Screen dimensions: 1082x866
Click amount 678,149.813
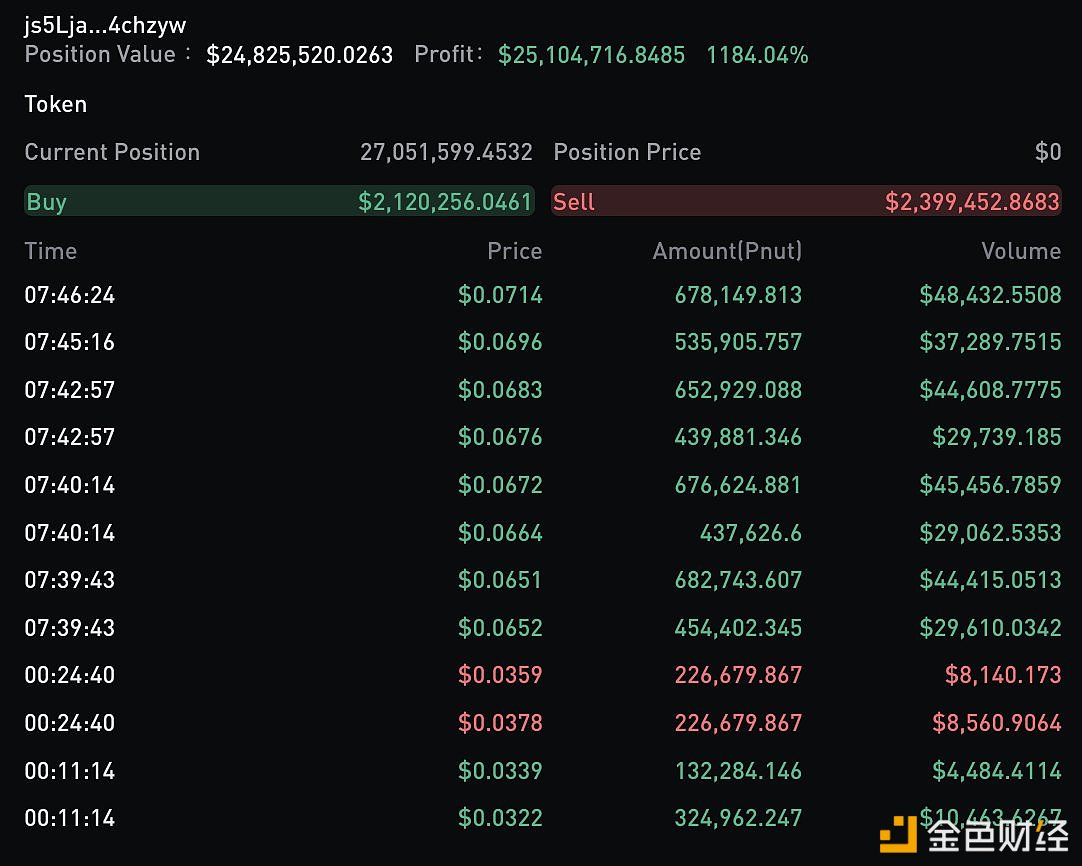(x=738, y=295)
